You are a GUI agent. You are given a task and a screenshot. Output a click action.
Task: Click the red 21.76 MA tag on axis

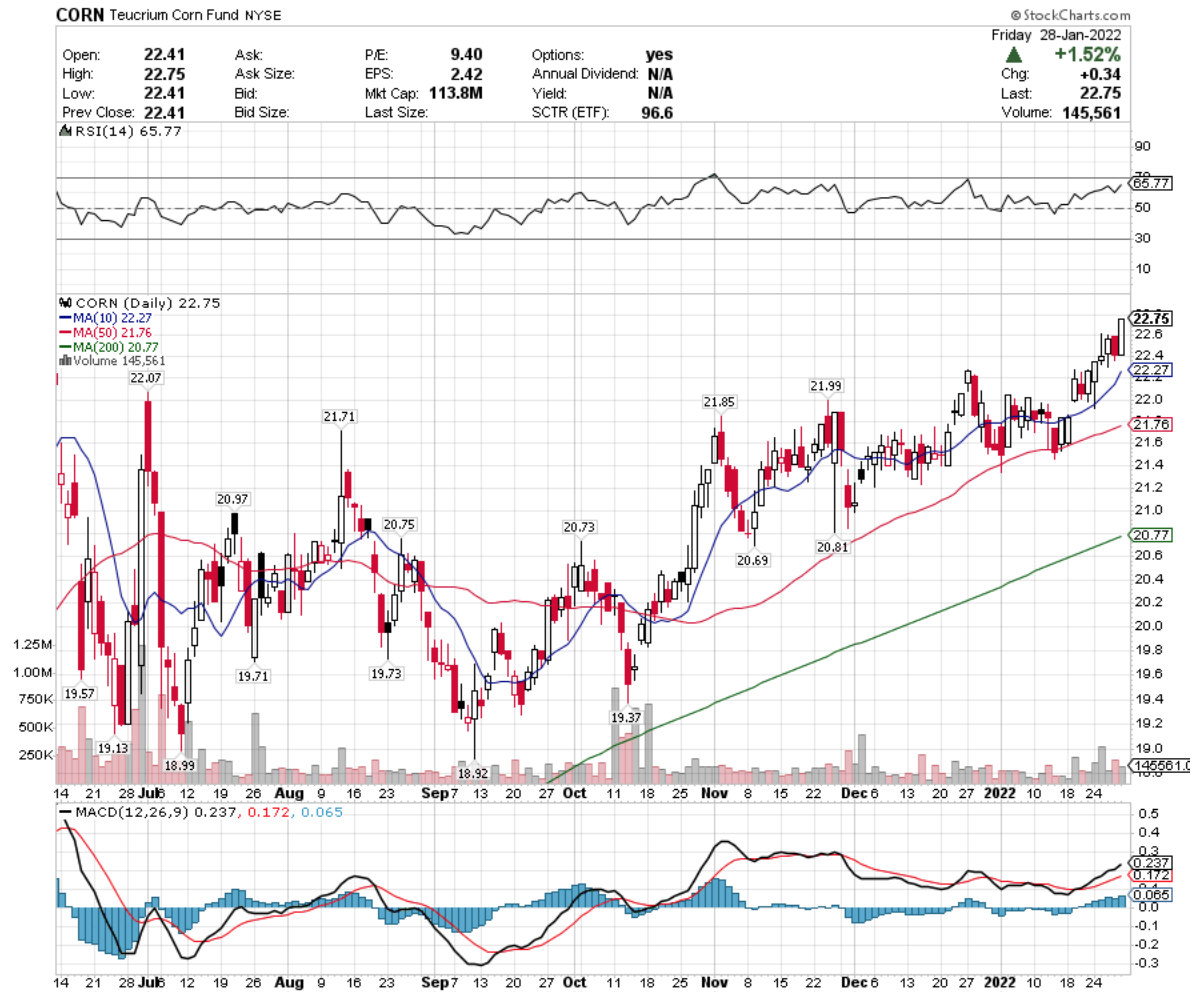coord(1151,424)
